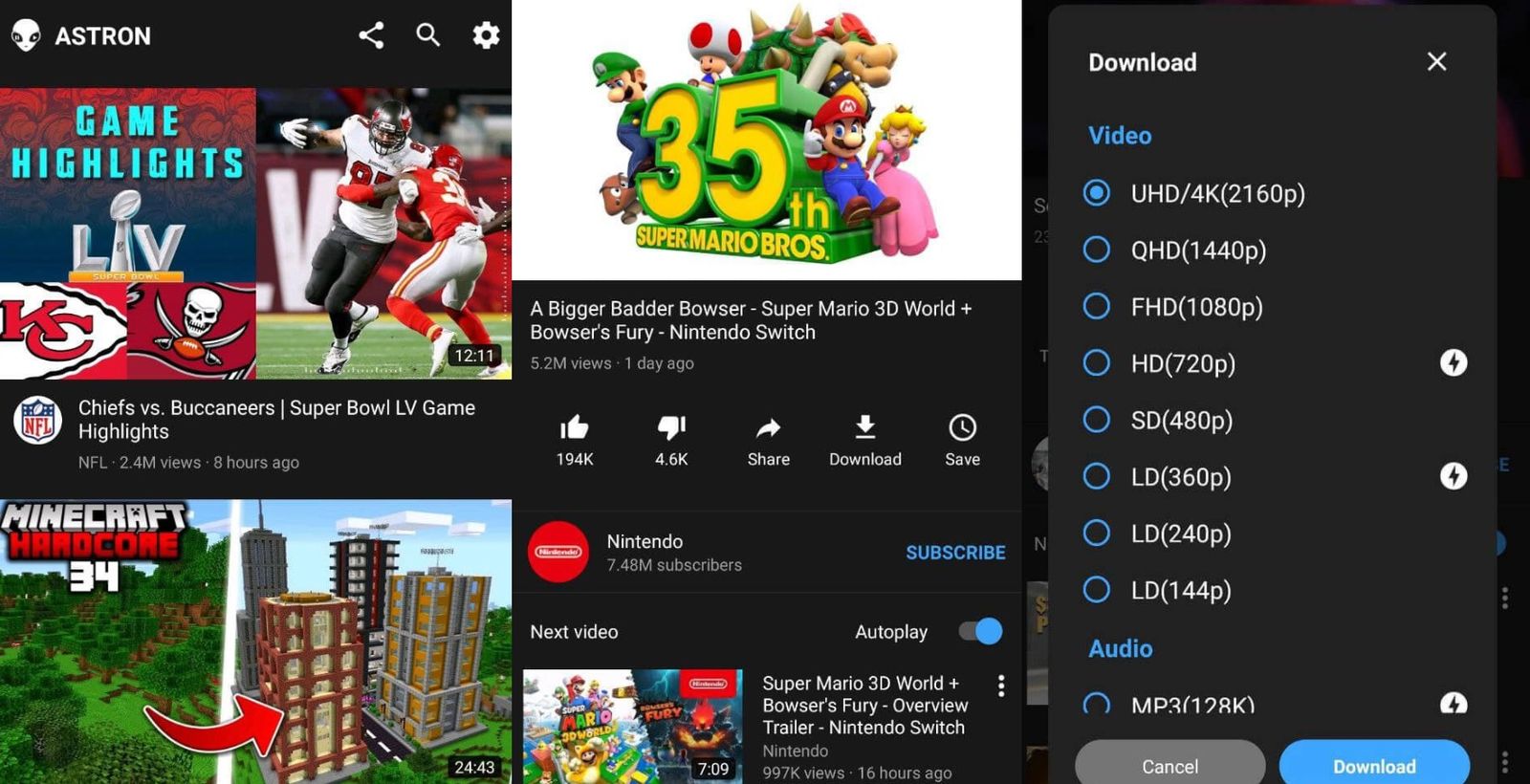Click lightning icon beside LD(360p)
Viewport: 1530px width, 784px height.
(1453, 475)
